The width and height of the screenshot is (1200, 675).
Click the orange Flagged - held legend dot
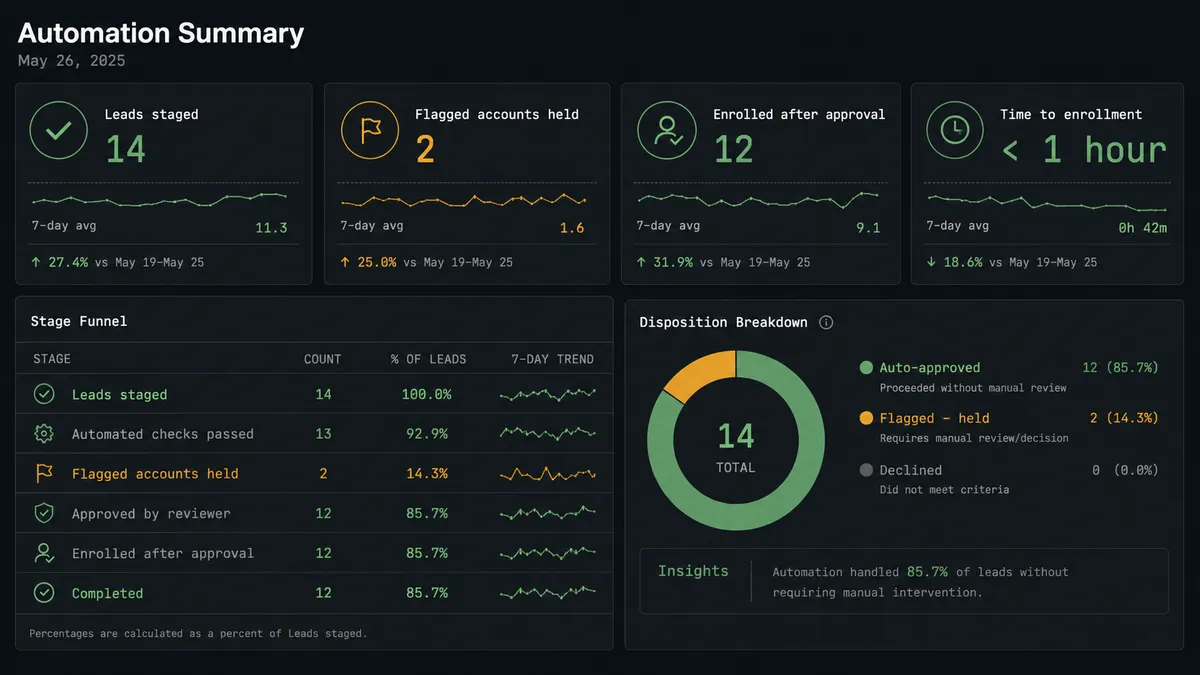coord(866,418)
